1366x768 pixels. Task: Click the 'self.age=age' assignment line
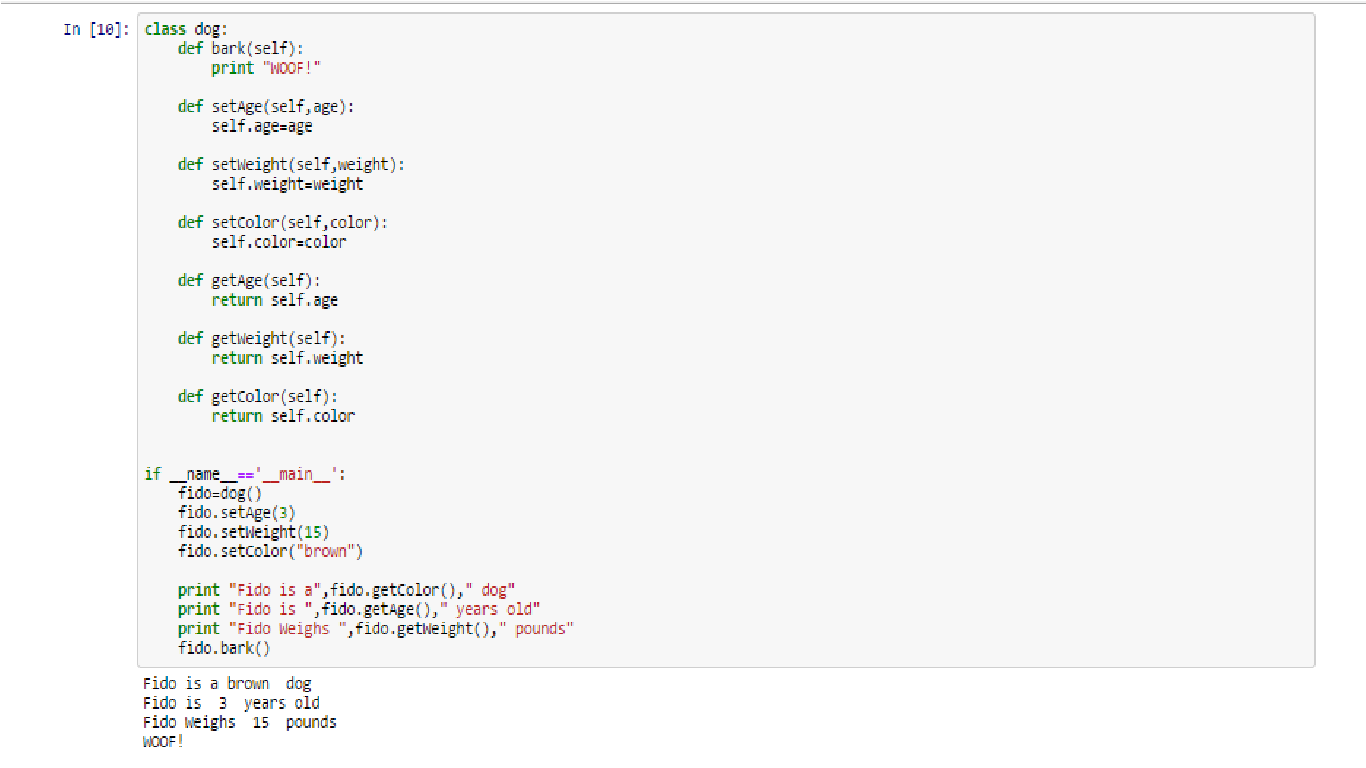[x=262, y=126]
